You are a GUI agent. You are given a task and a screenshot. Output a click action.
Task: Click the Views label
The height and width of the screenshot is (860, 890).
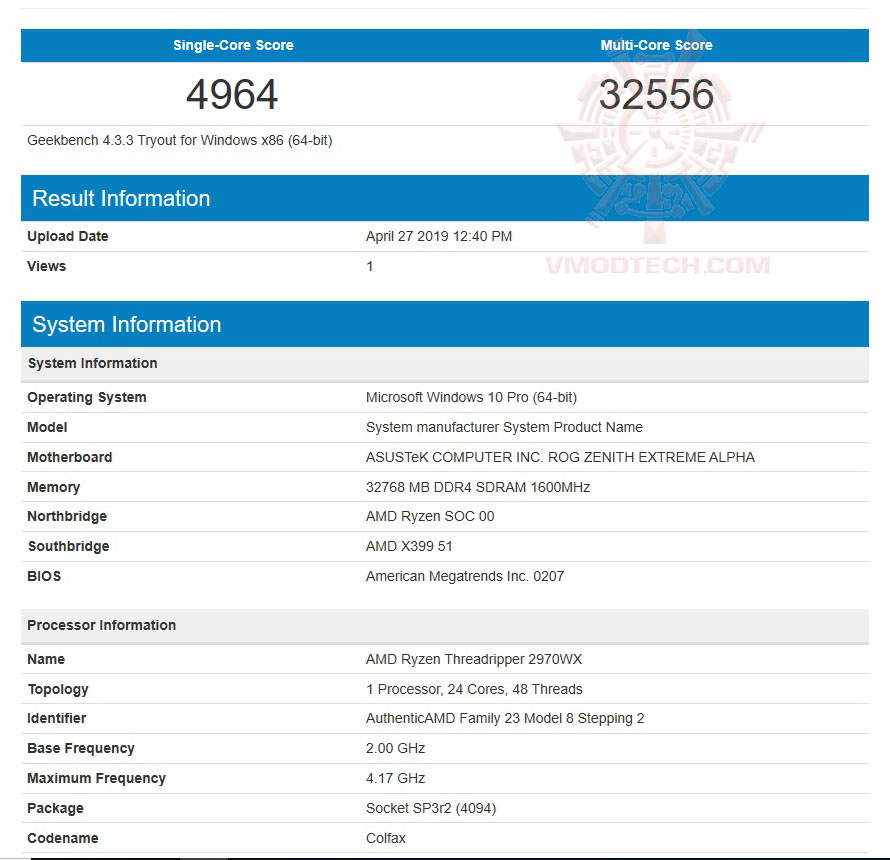tap(47, 266)
